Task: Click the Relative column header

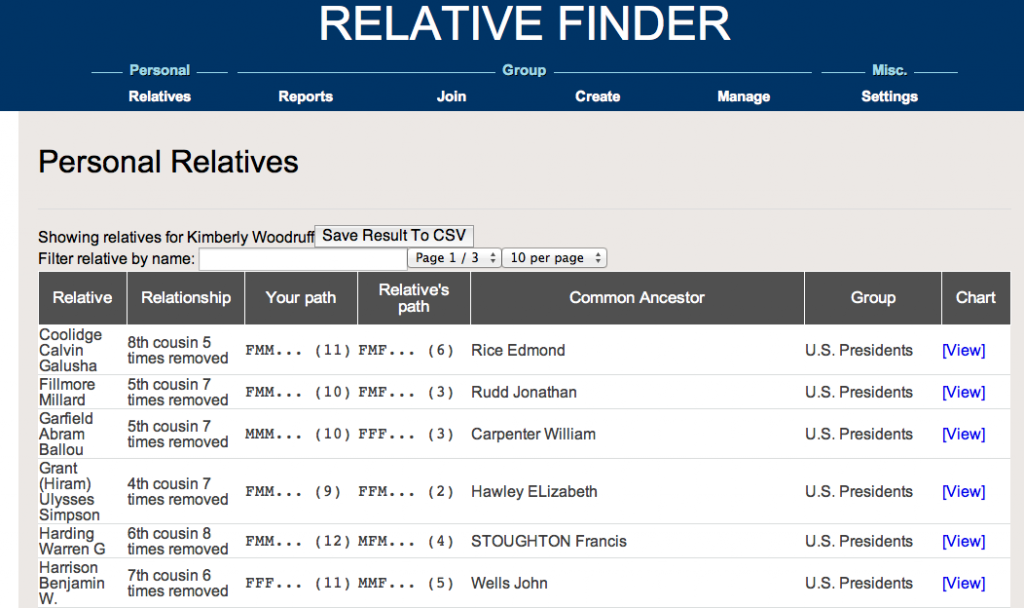Action: click(82, 298)
